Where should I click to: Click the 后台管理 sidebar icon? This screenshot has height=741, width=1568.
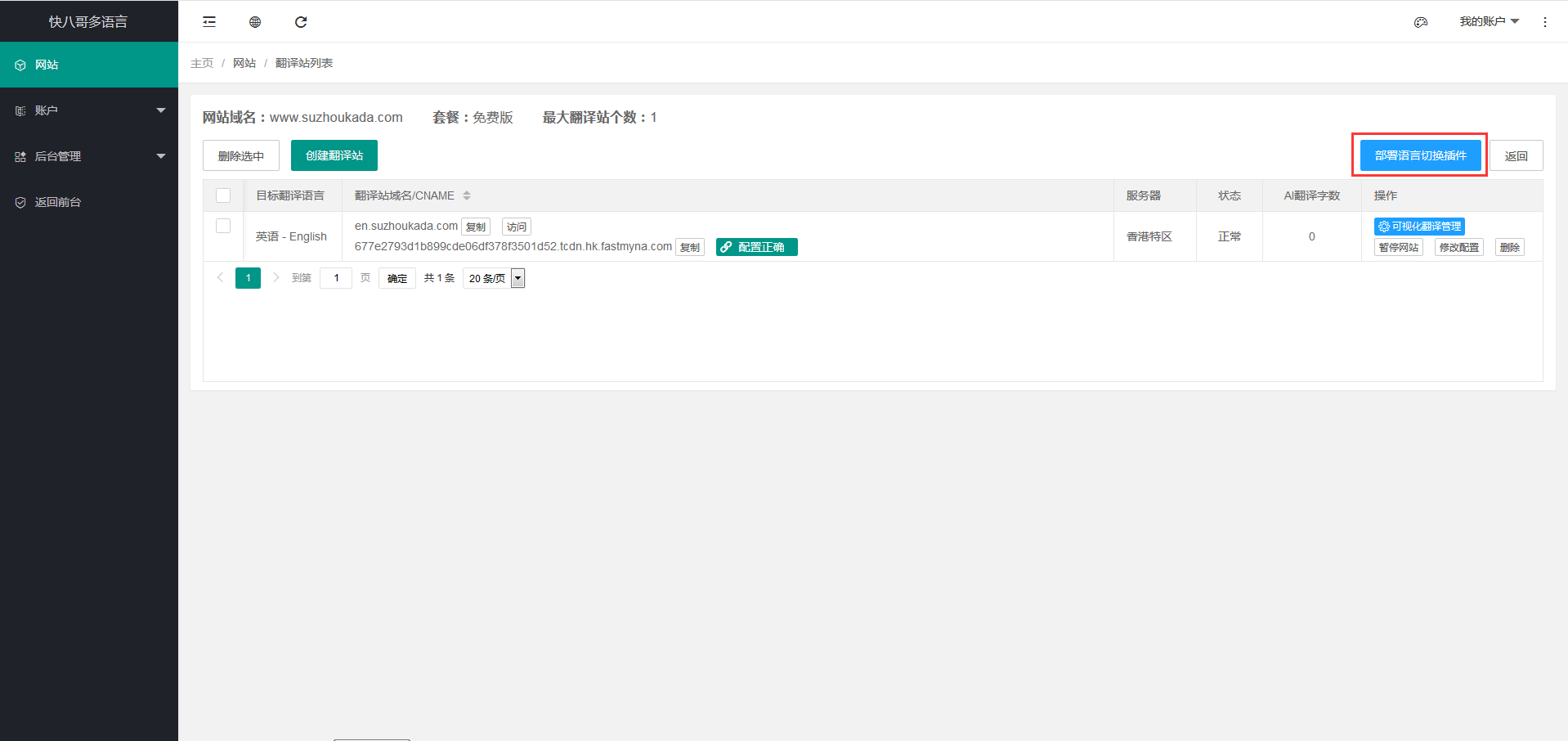tap(20, 156)
